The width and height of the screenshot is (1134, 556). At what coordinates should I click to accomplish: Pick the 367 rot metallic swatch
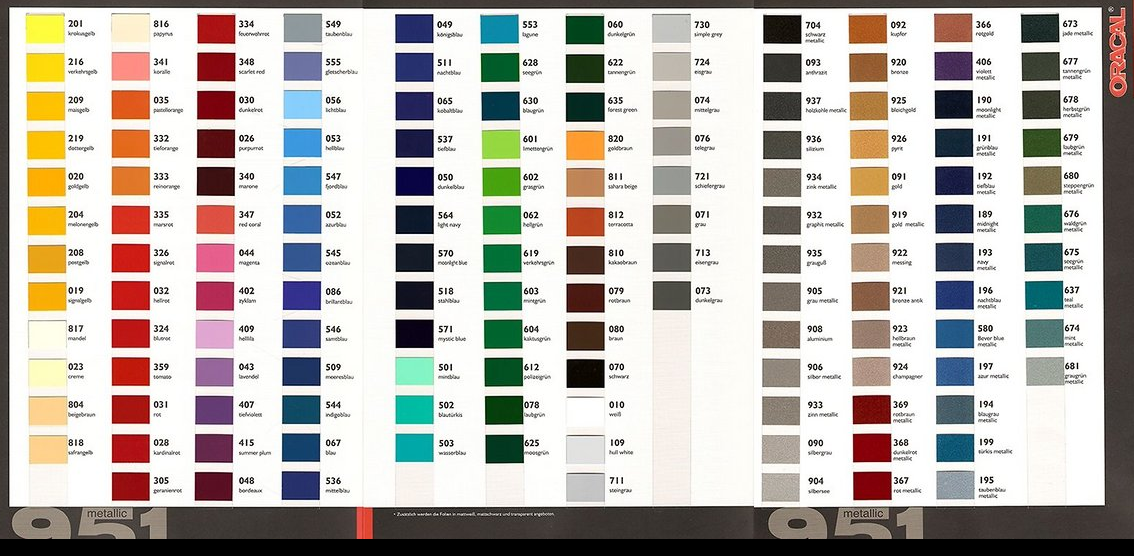[x=871, y=486]
